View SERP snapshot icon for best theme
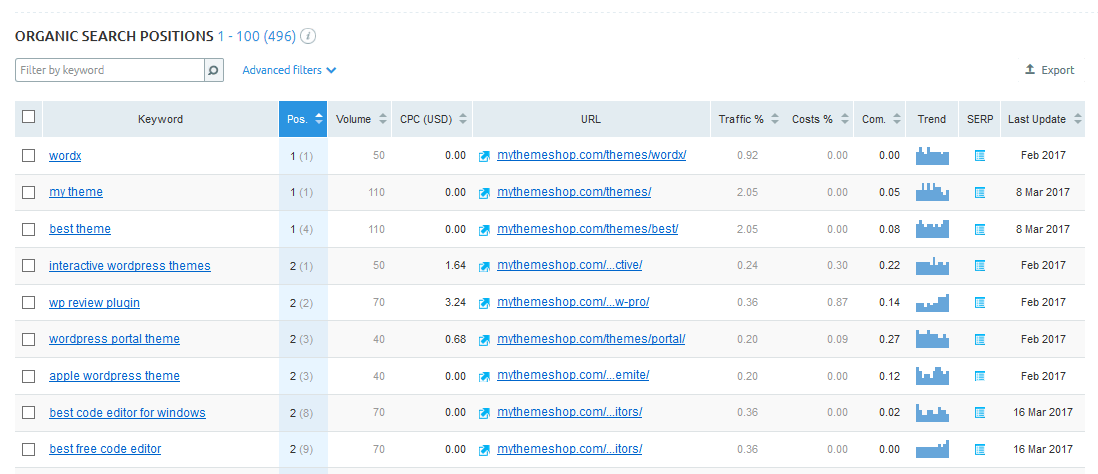This screenshot has width=1098, height=474. coord(980,229)
